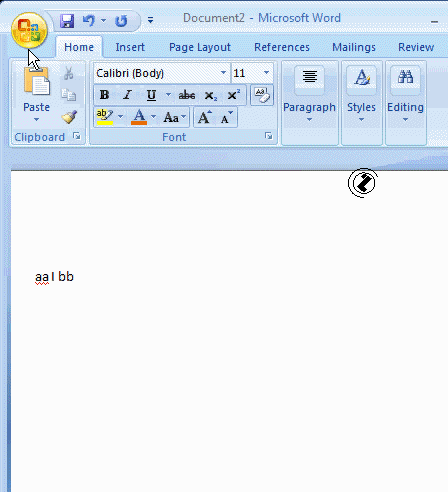448x492 pixels.
Task: Expand the Editing group
Action: (x=405, y=103)
